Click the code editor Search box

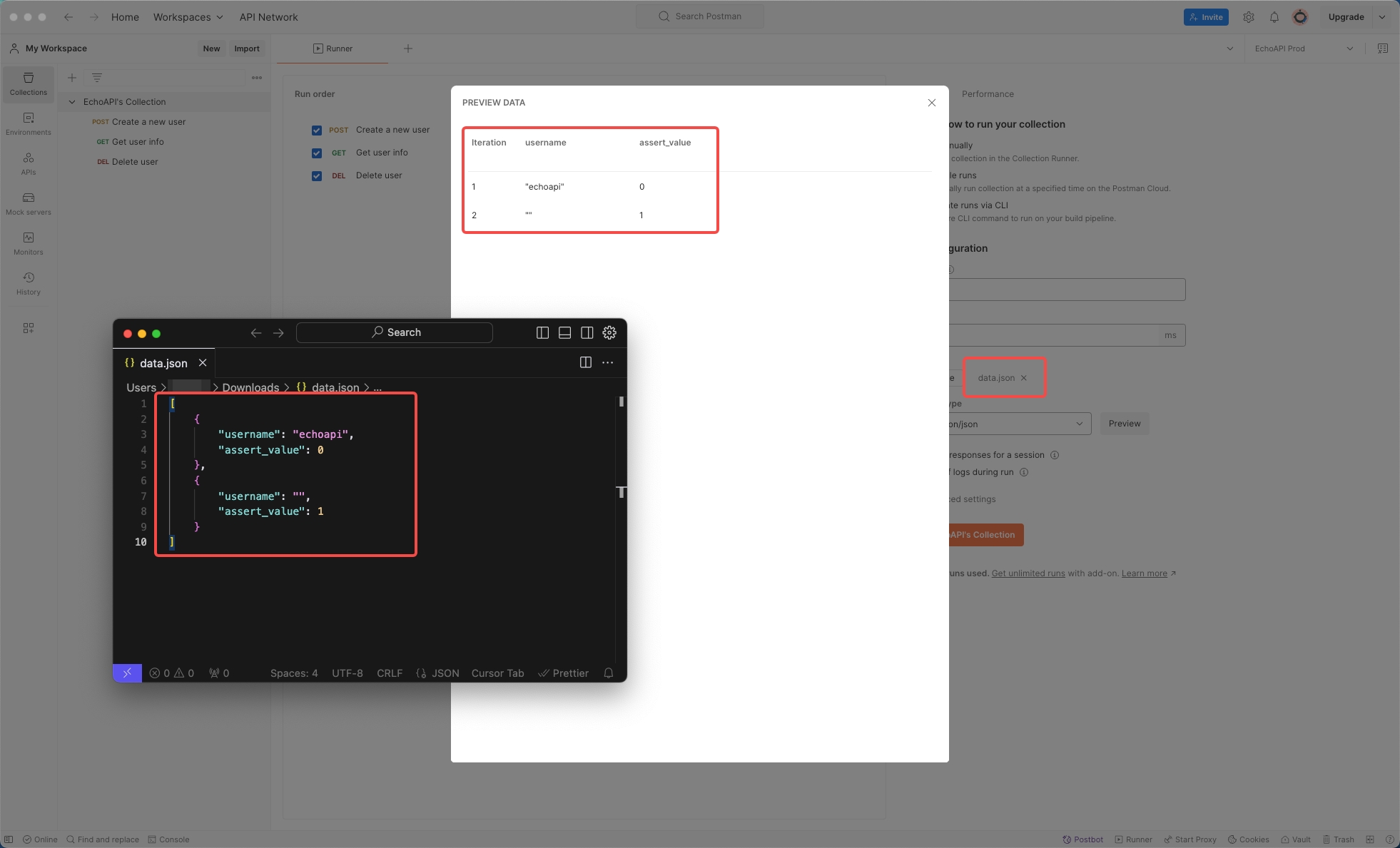pos(395,332)
